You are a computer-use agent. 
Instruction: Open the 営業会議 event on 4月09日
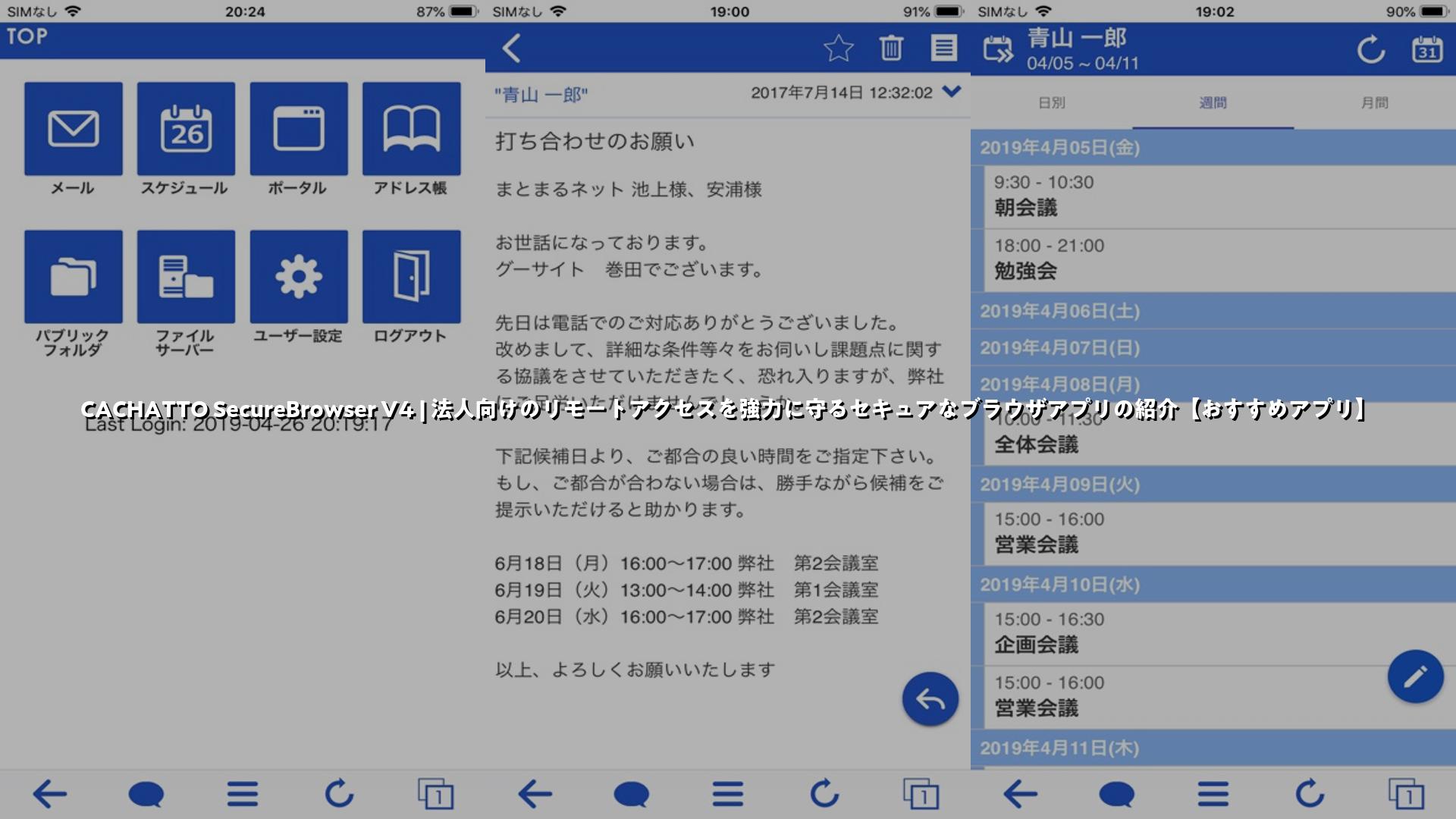click(x=1220, y=533)
